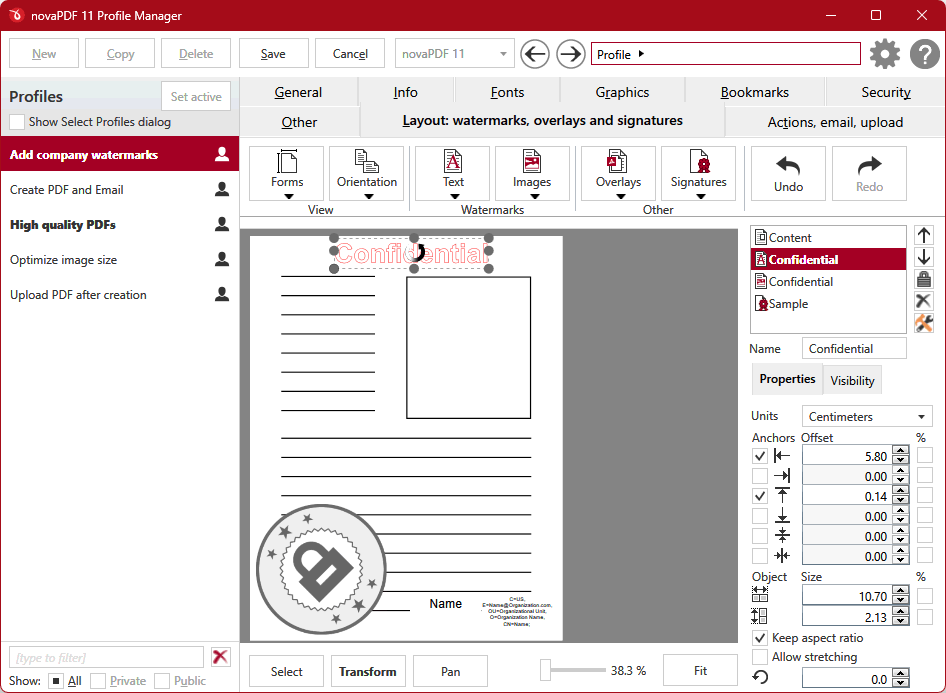946x693 pixels.
Task: Move selected layer down in the list
Action: 924,257
